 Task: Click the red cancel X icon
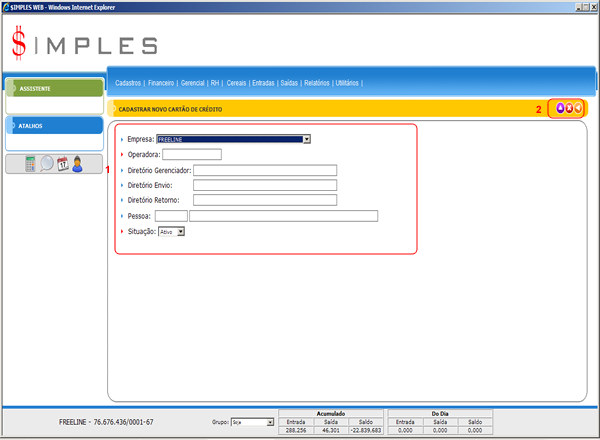(568, 108)
